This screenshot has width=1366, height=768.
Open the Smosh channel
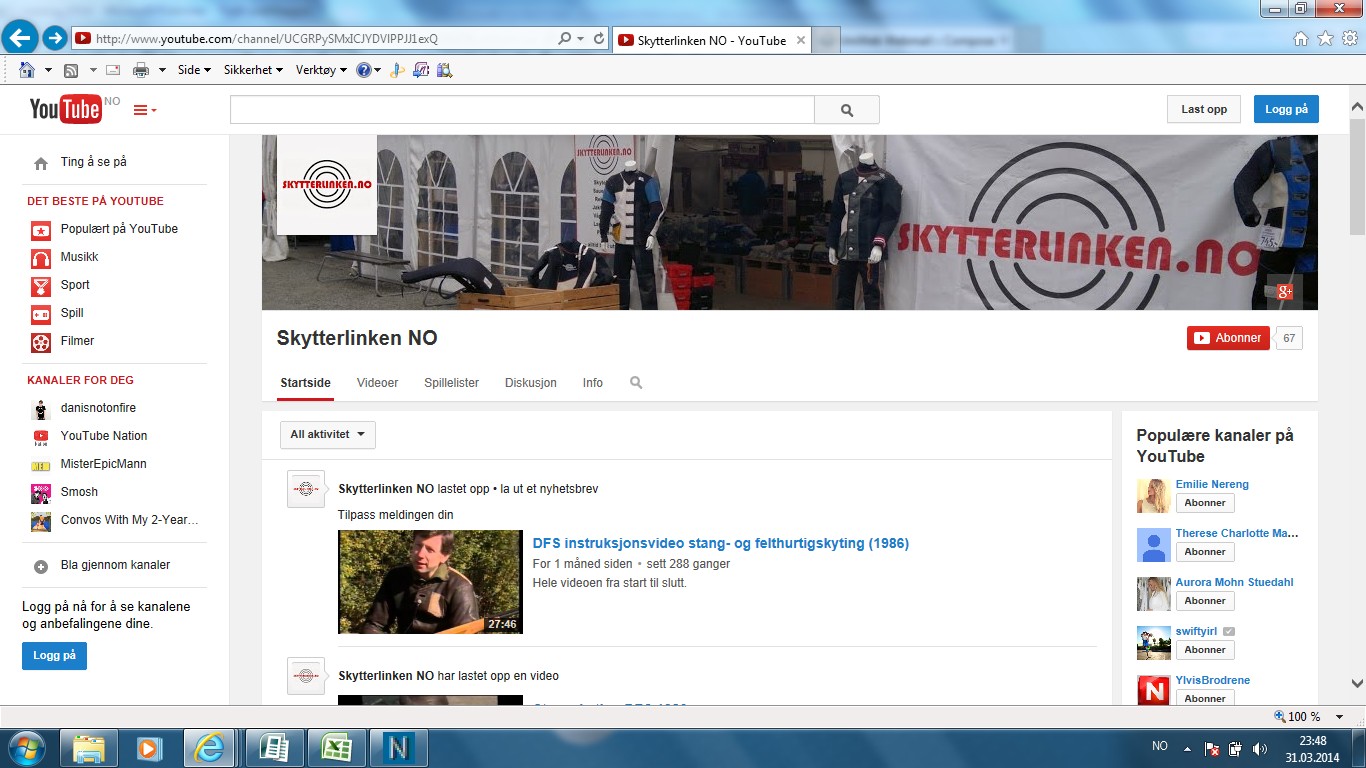coord(79,492)
